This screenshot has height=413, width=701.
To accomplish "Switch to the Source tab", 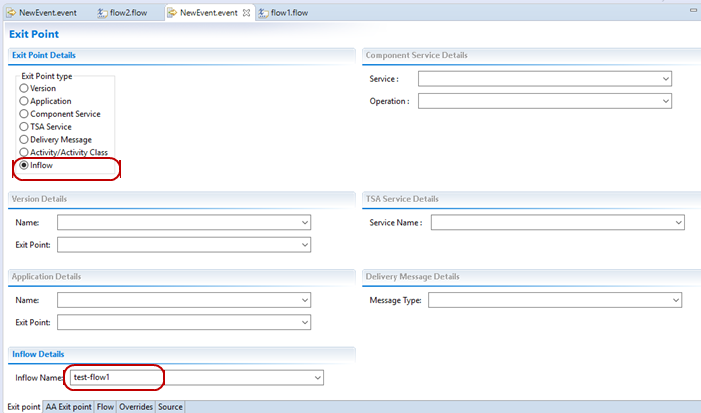I will point(170,407).
